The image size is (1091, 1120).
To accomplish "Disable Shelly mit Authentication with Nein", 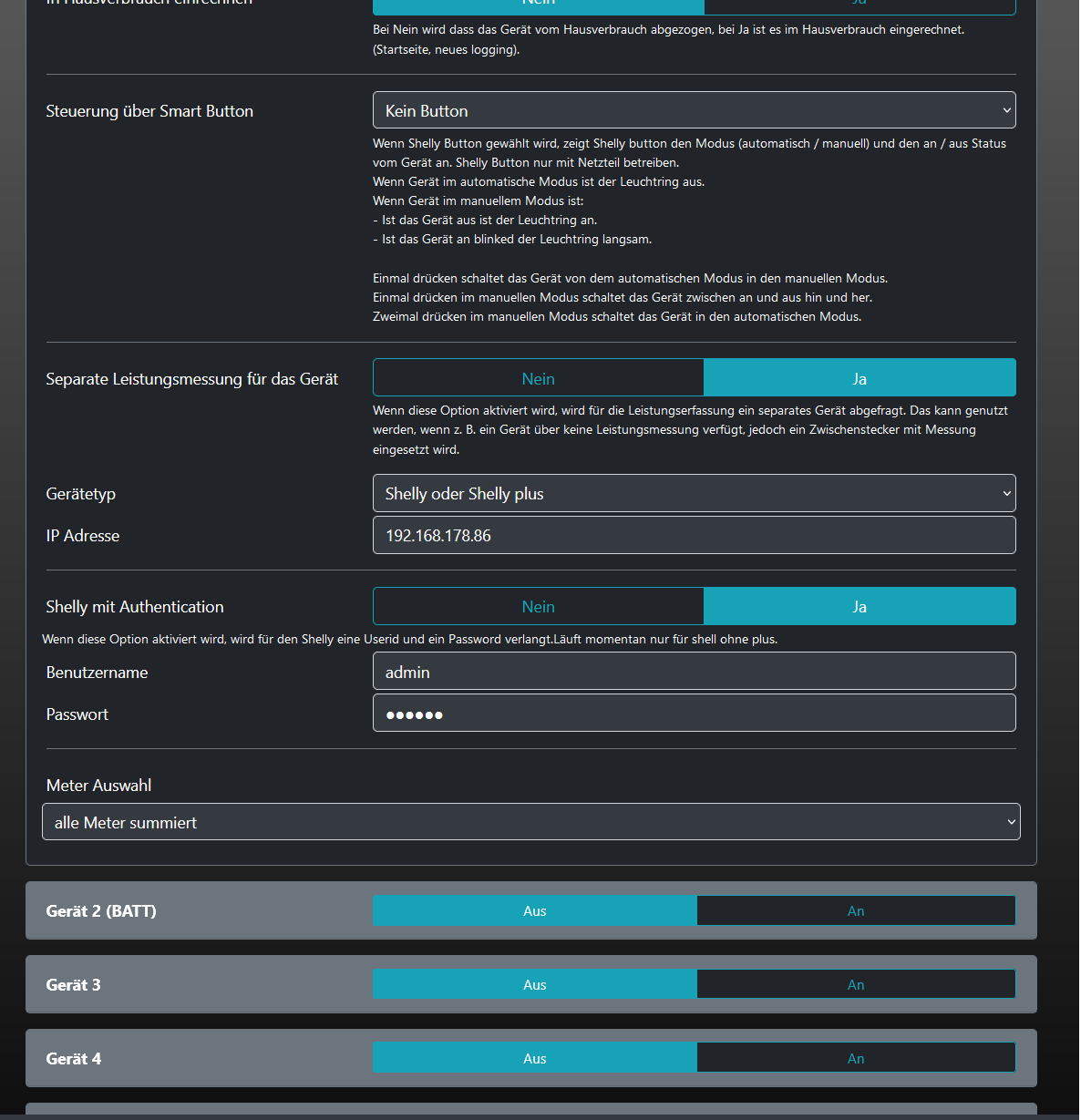I will tap(538, 606).
